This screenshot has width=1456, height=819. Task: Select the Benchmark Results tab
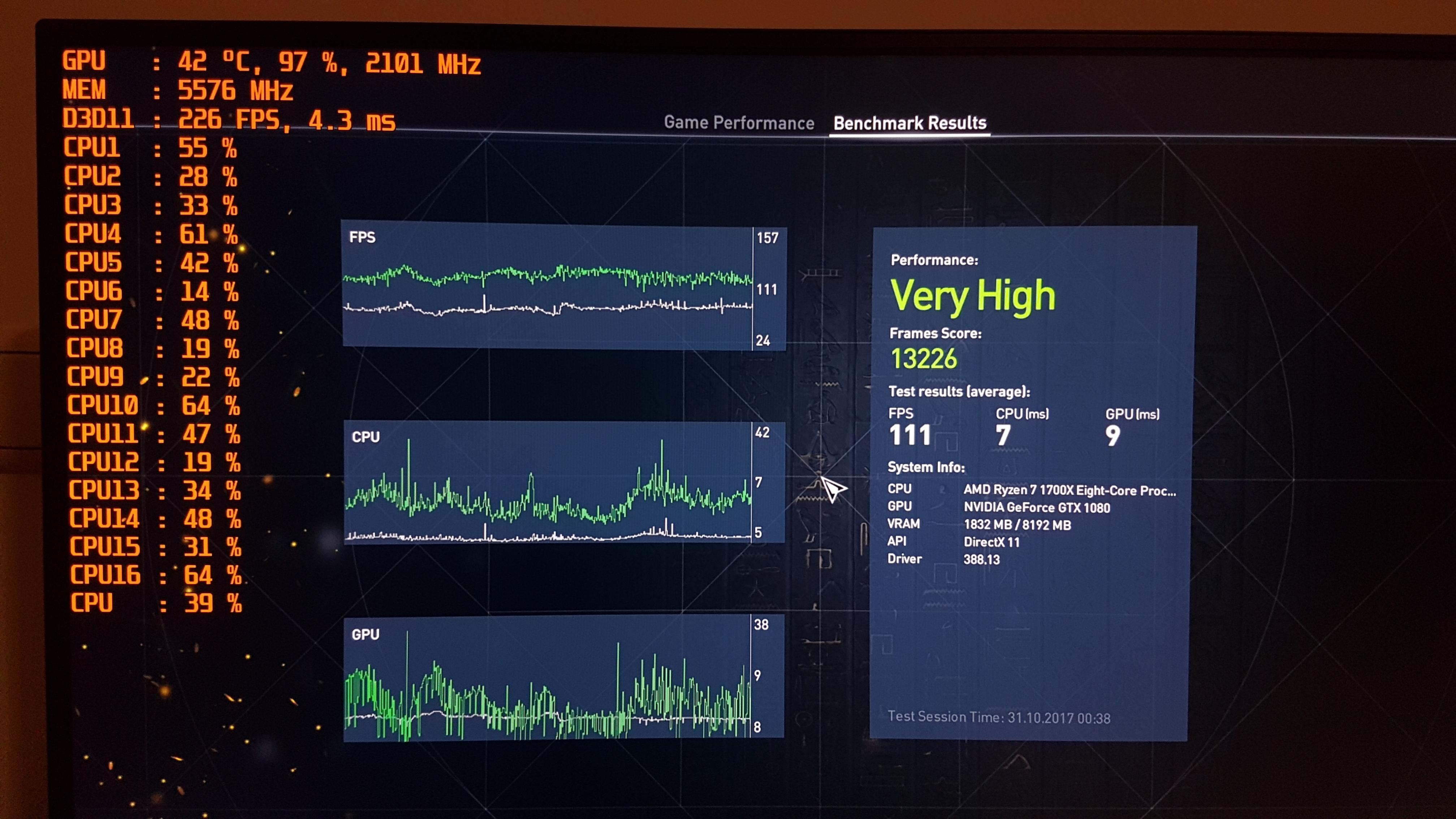[910, 123]
